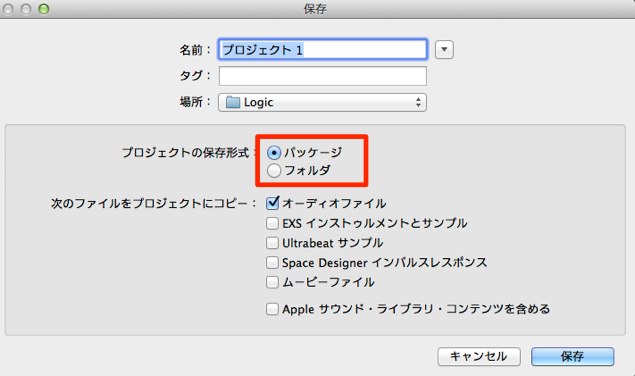
Task: Click the 名前 text field
Action: (x=322, y=49)
